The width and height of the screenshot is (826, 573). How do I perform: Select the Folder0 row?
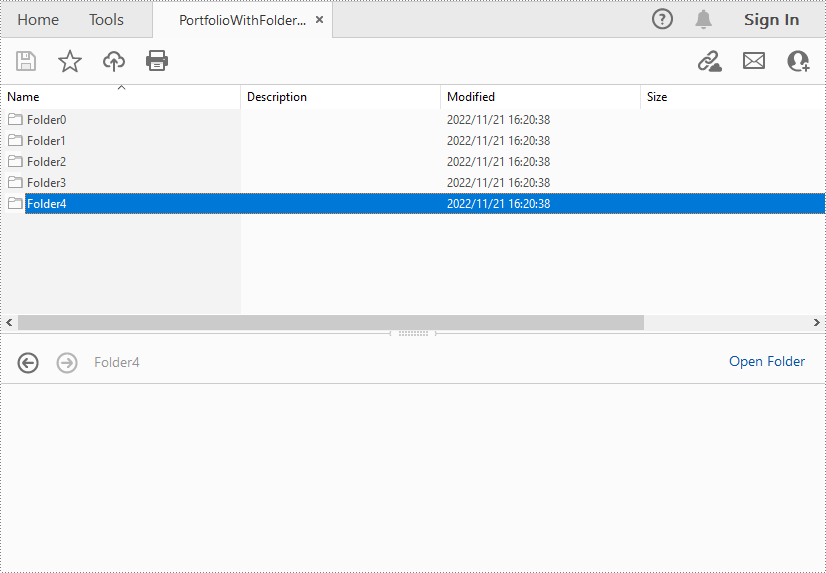click(x=413, y=120)
